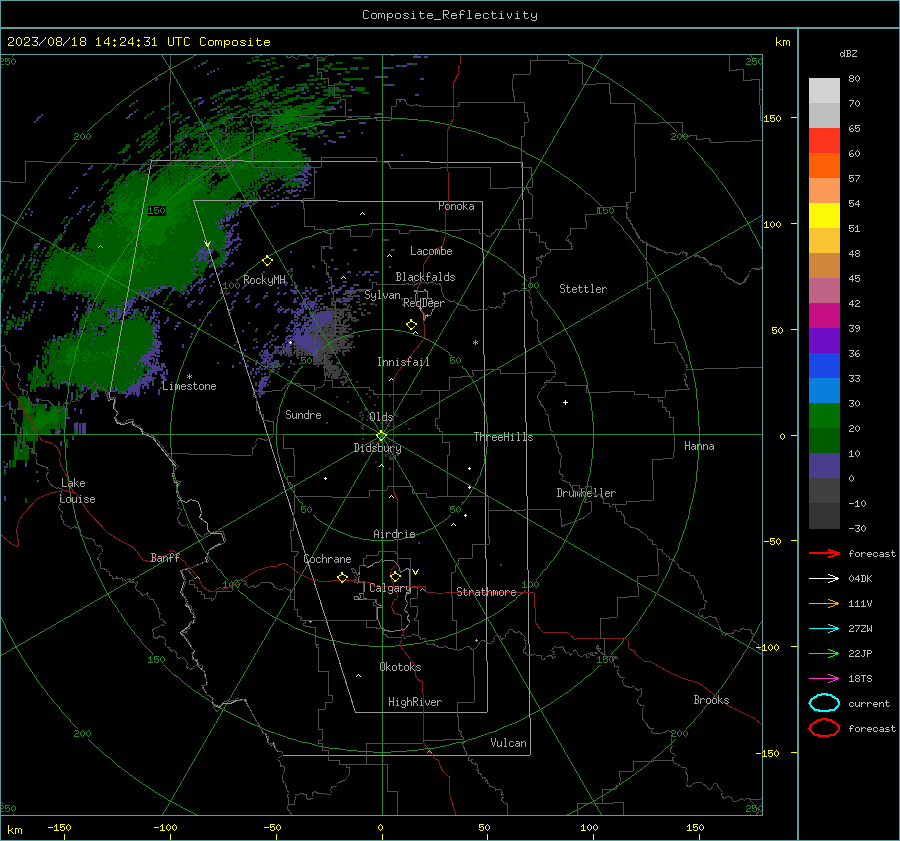Image resolution: width=900 pixels, height=841 pixels.
Task: Click the 18TS legend label
Action: (860, 679)
